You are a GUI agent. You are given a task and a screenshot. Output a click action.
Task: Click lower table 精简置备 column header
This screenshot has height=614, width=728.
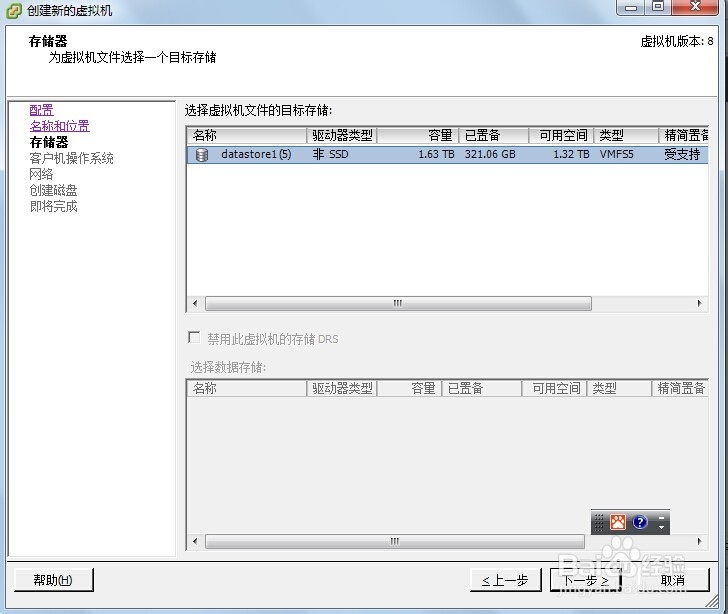point(681,388)
